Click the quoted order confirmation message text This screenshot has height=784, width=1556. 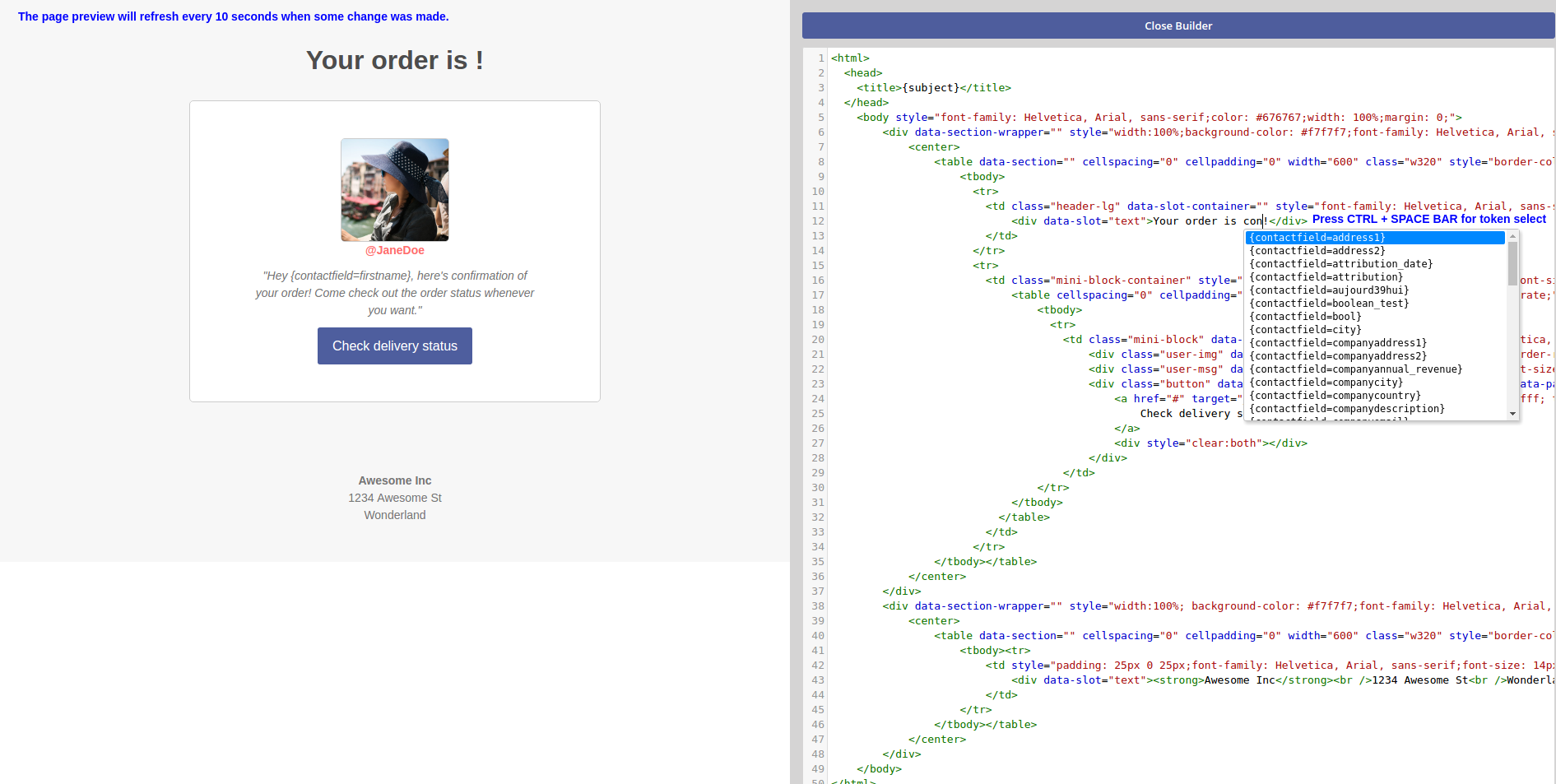click(x=394, y=293)
